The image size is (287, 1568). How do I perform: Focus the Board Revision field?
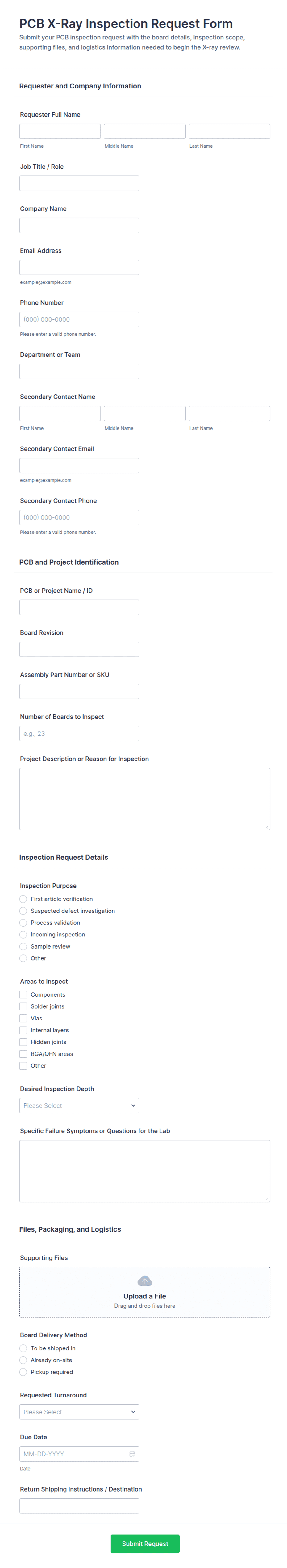click(x=79, y=649)
